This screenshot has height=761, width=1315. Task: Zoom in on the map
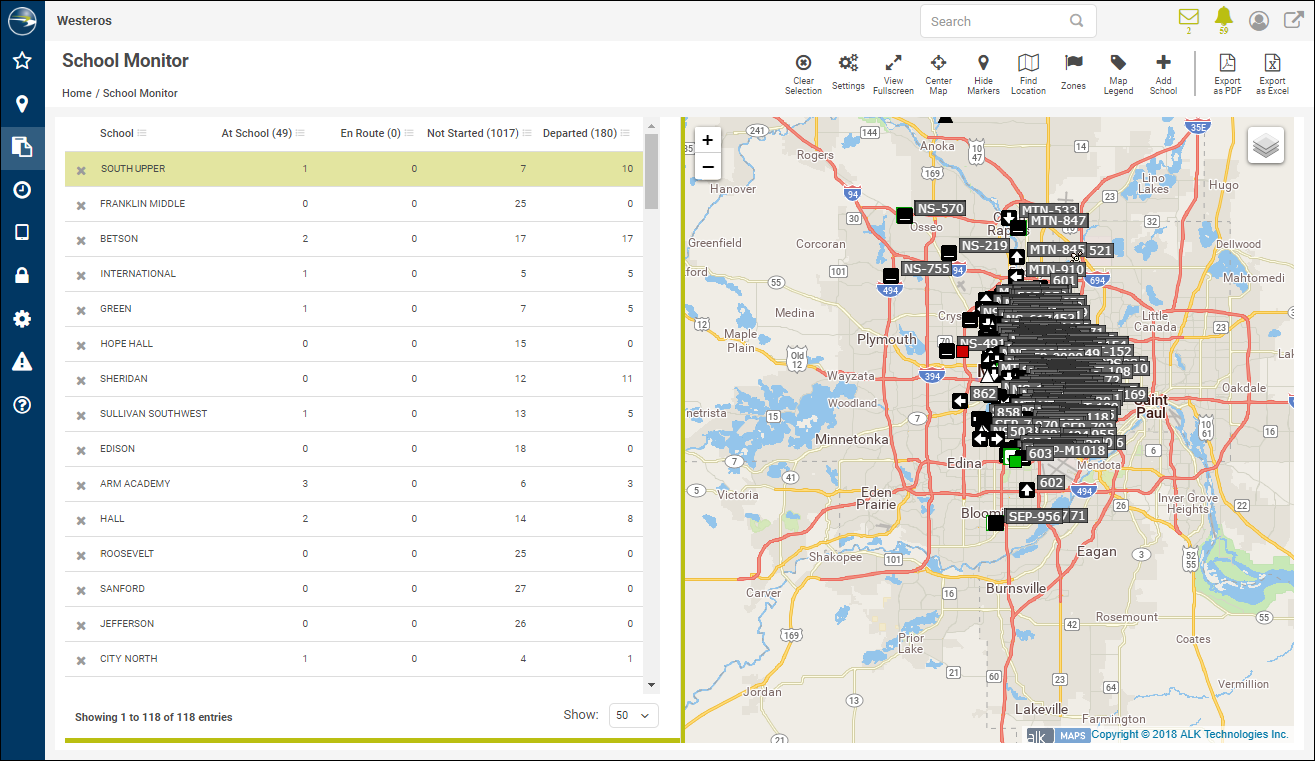click(708, 140)
